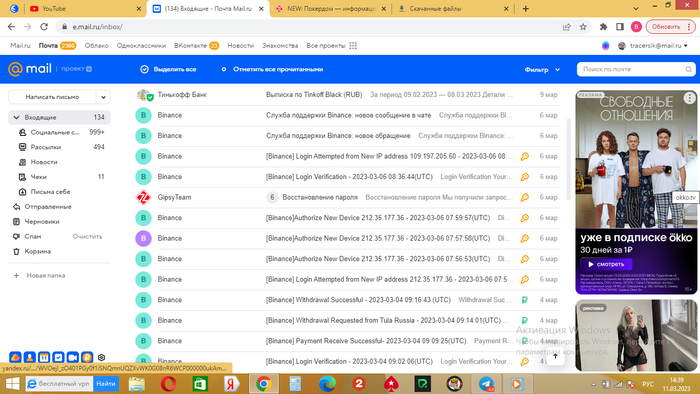Open 'Знакомства' in the top menu
The height and width of the screenshot is (394, 700).
click(x=280, y=46)
